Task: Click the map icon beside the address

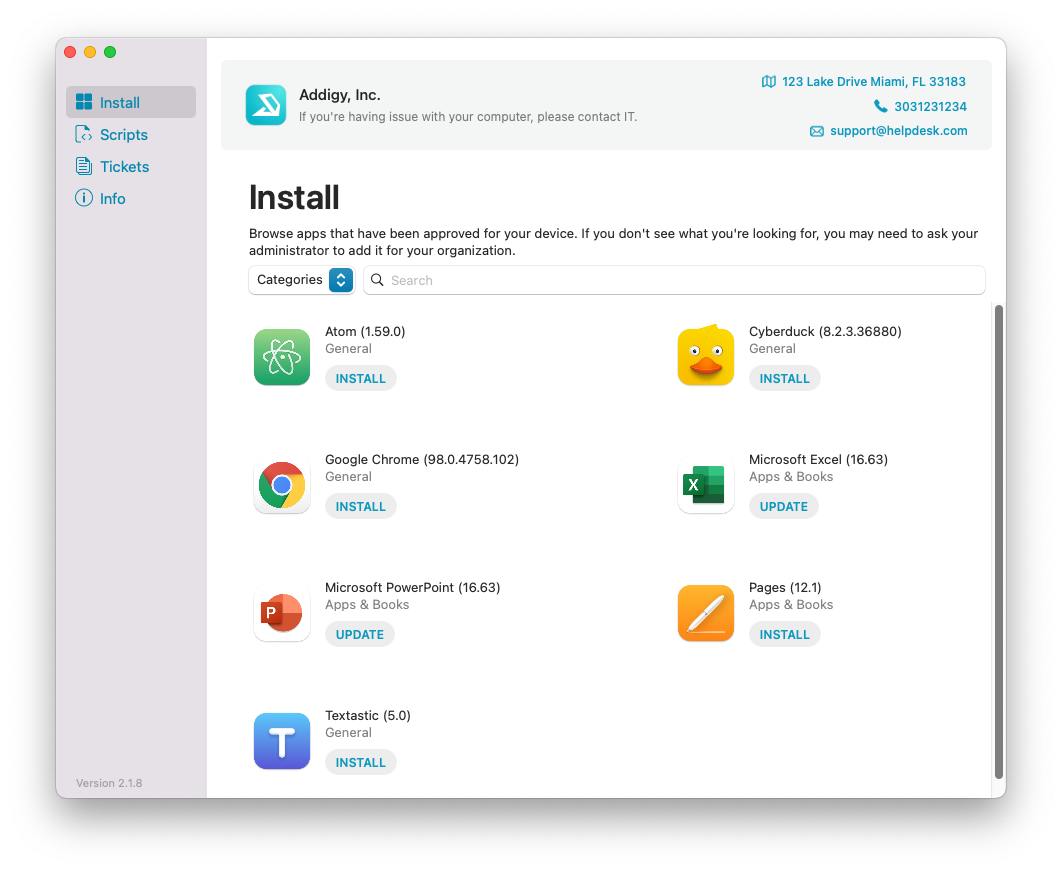Action: (x=769, y=82)
